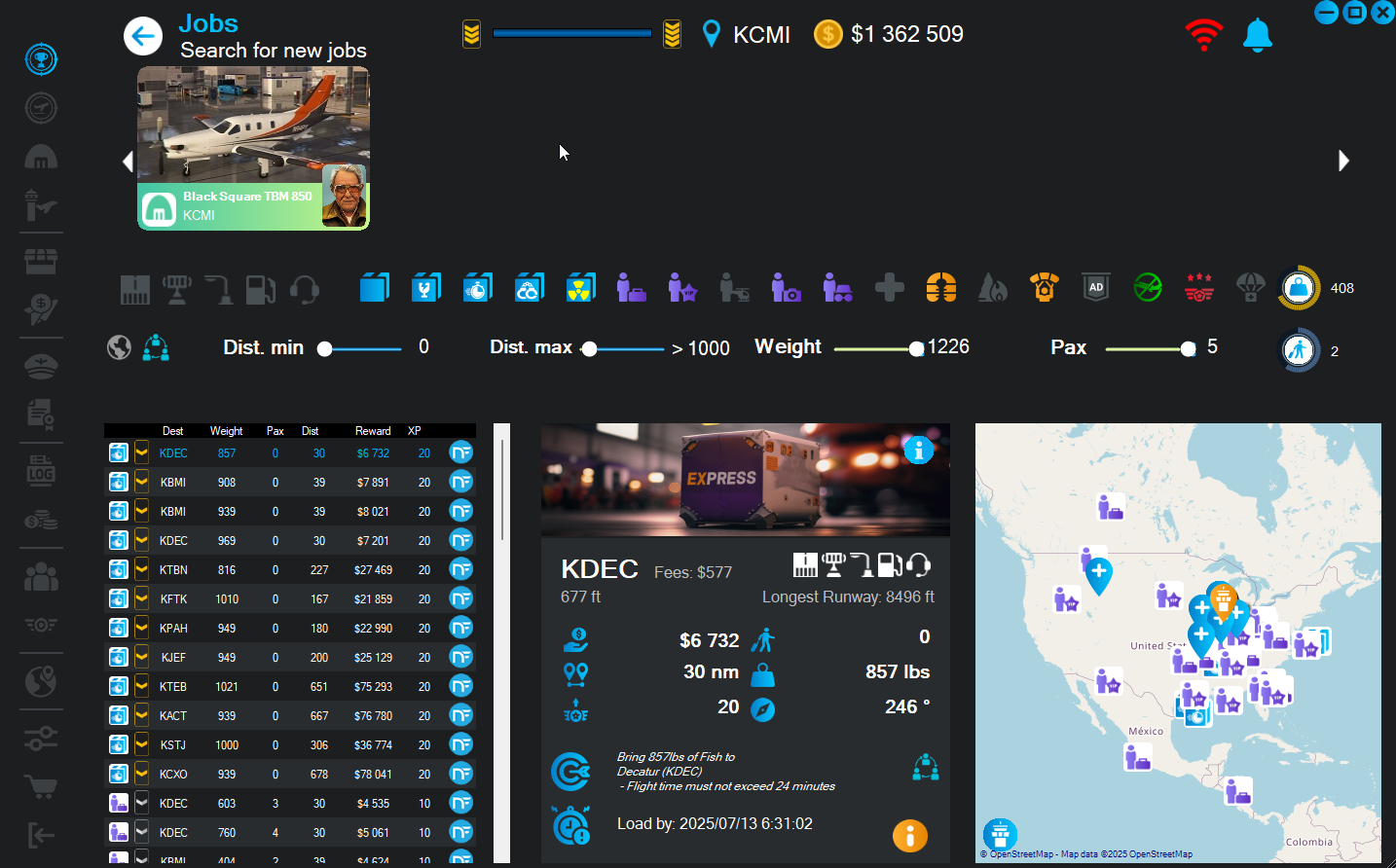The image size is (1396, 868).
Task: Toggle the green no-aircraft filter
Action: tap(1148, 288)
